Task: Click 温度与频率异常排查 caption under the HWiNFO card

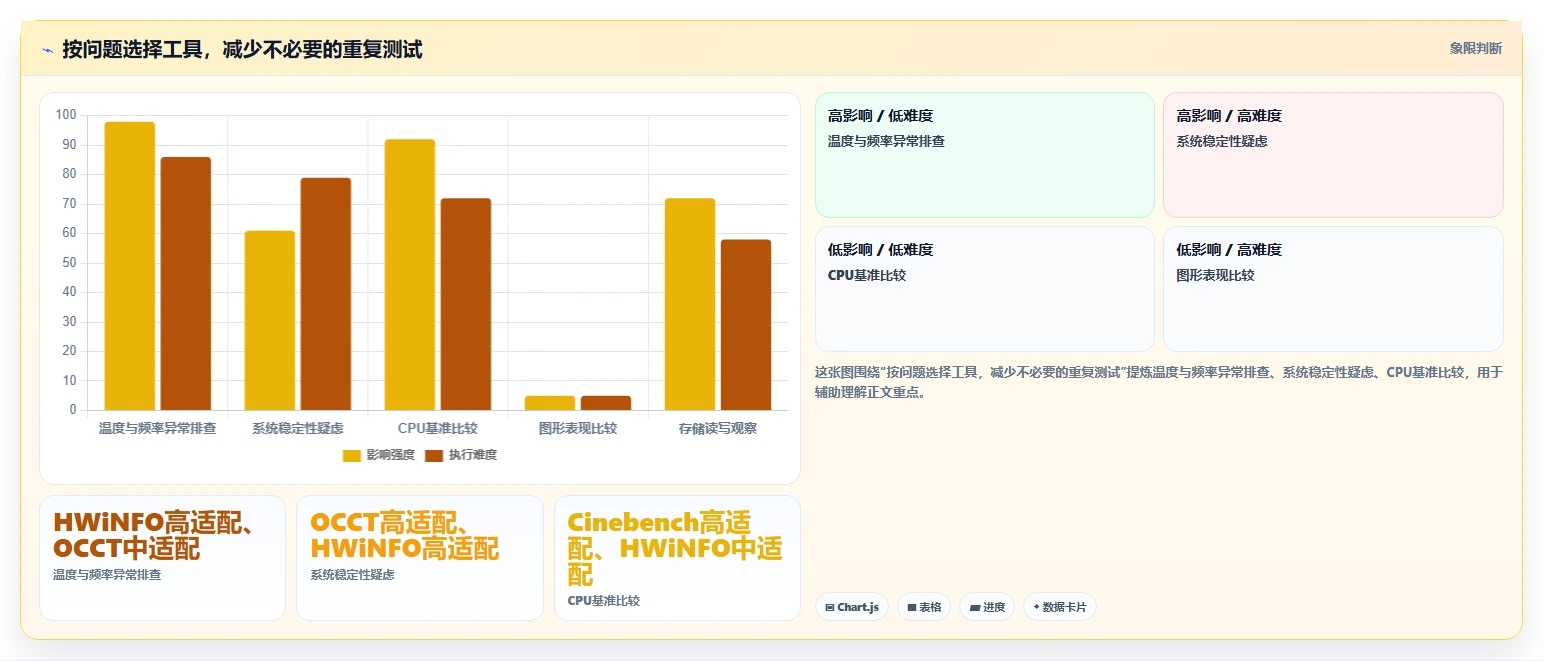Action: 107,575
